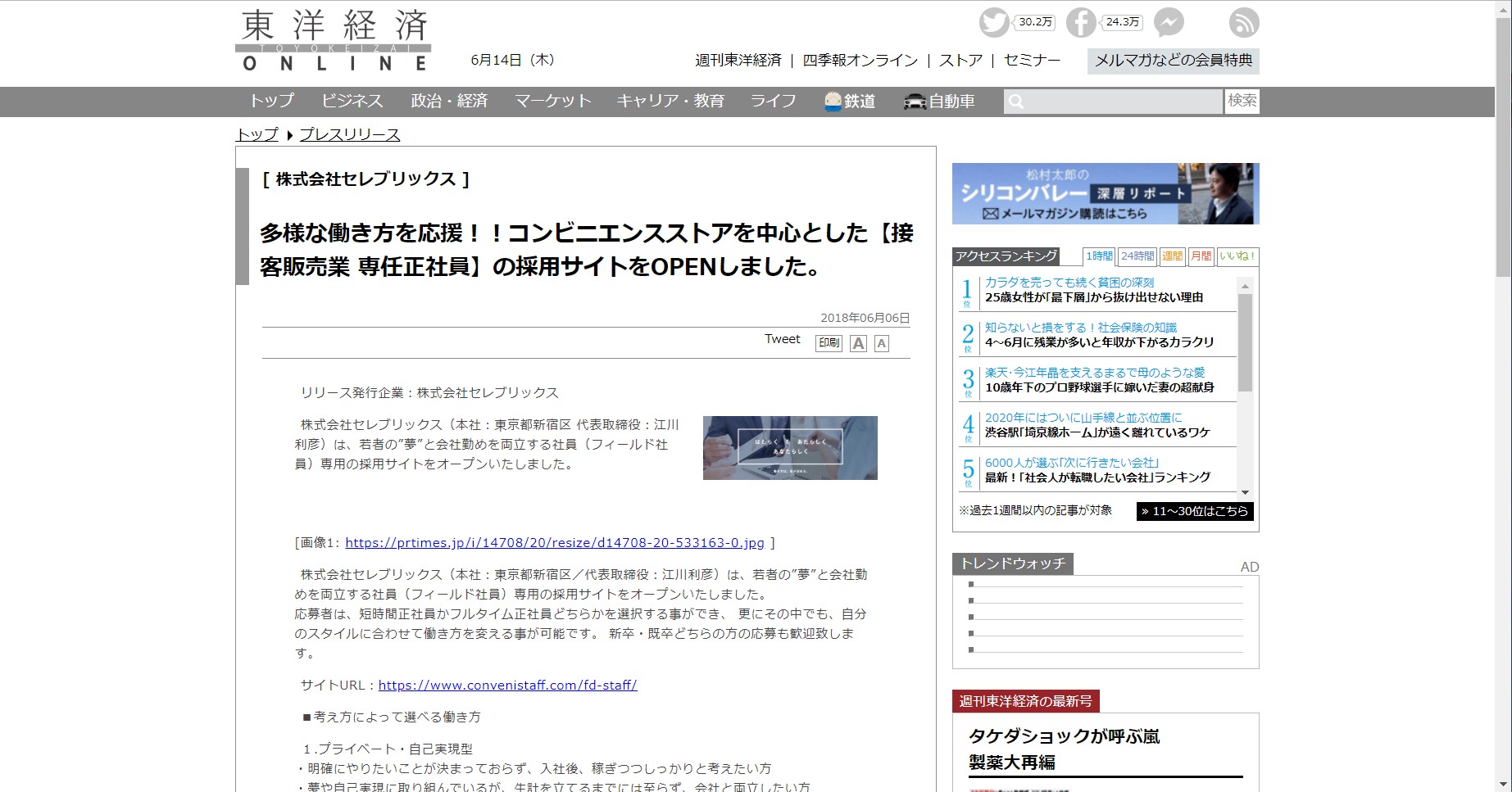Viewport: 1512px width, 792px height.
Task: Open ライフ in navigation bar
Action: (774, 101)
